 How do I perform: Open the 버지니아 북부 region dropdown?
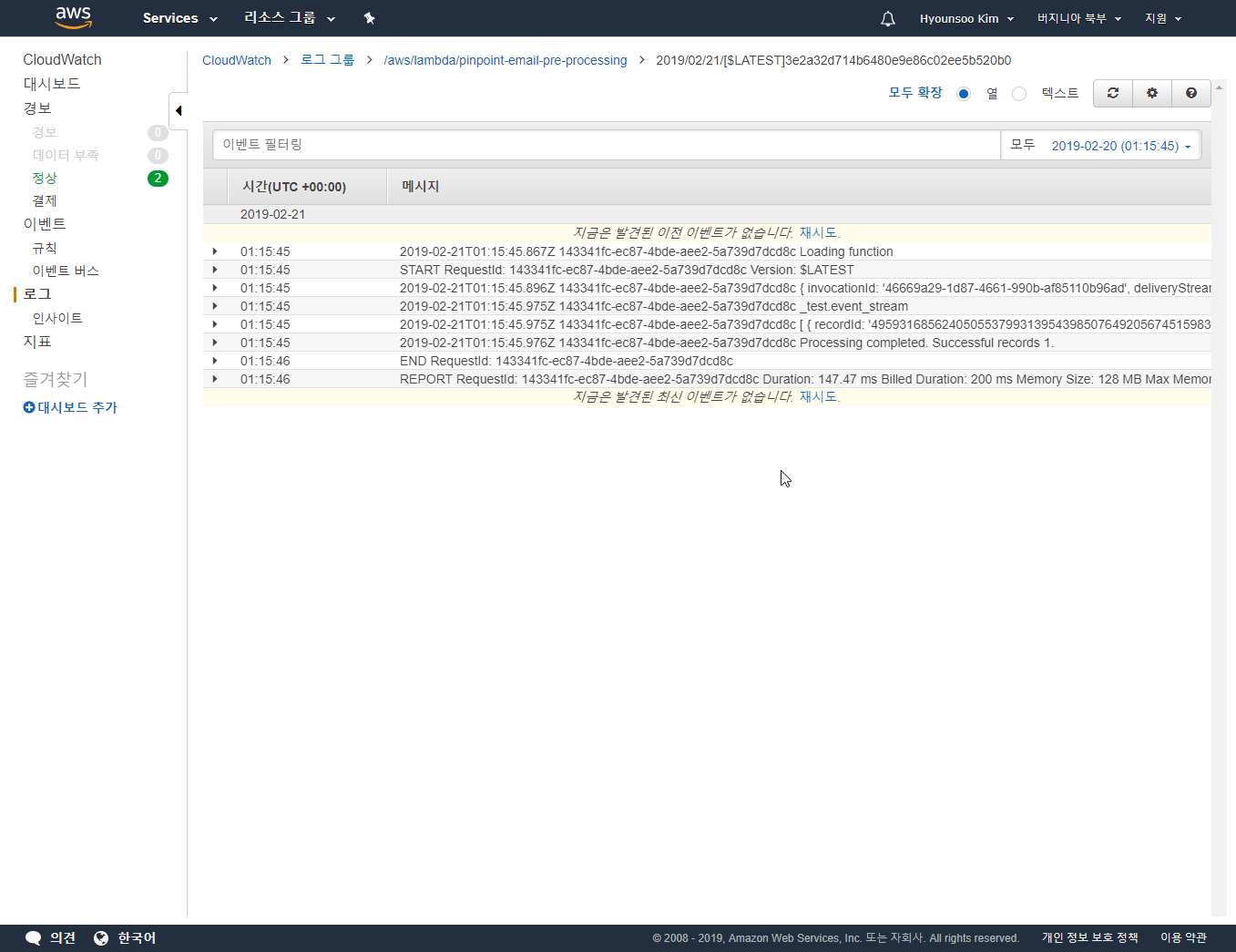[x=1079, y=18]
